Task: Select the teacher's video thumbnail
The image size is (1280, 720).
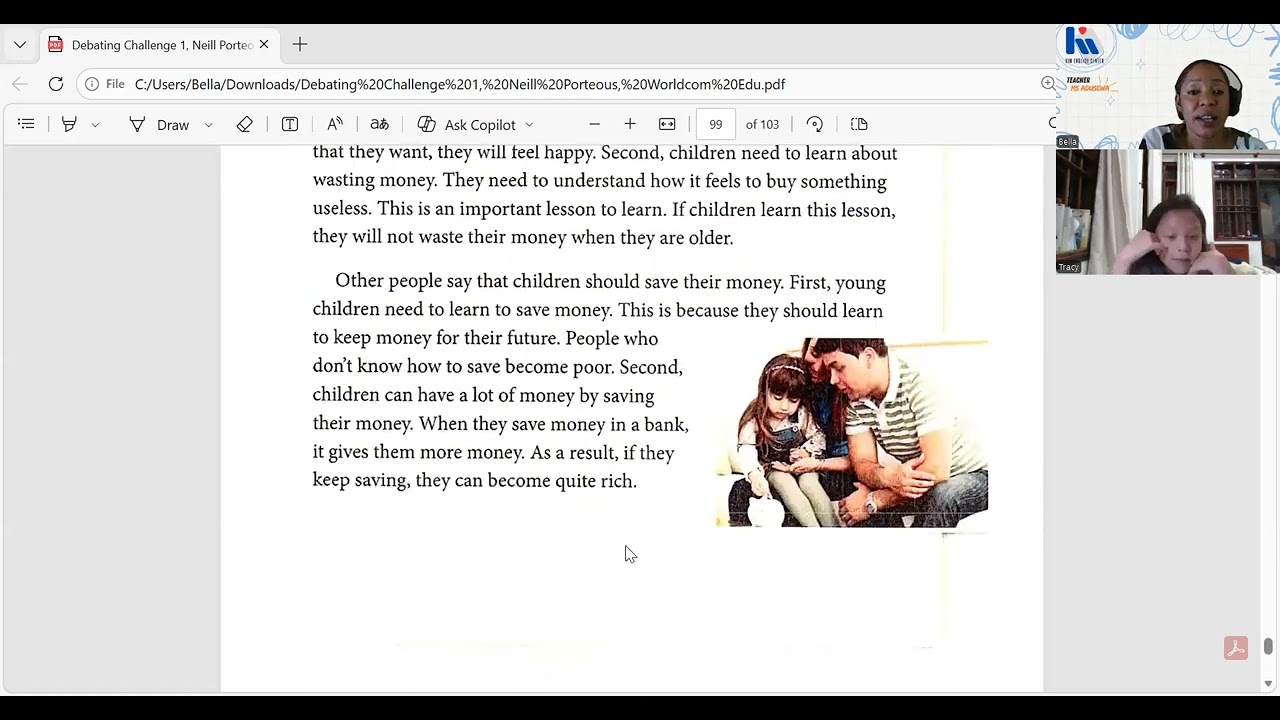Action: [1168, 87]
